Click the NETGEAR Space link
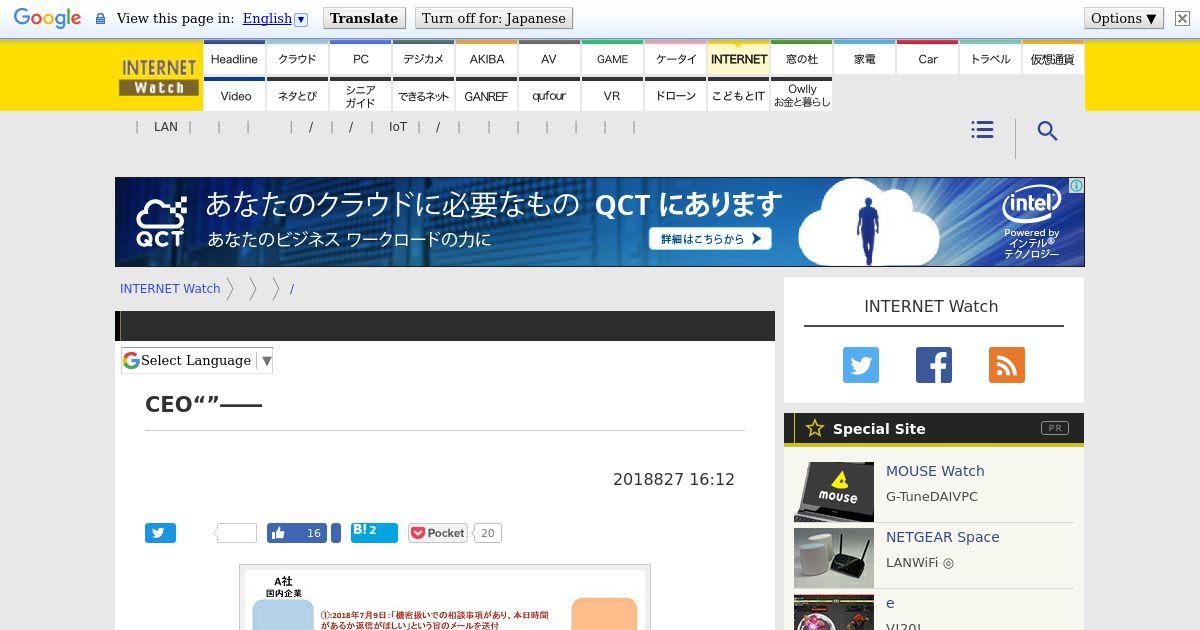This screenshot has width=1200, height=630. (x=943, y=537)
